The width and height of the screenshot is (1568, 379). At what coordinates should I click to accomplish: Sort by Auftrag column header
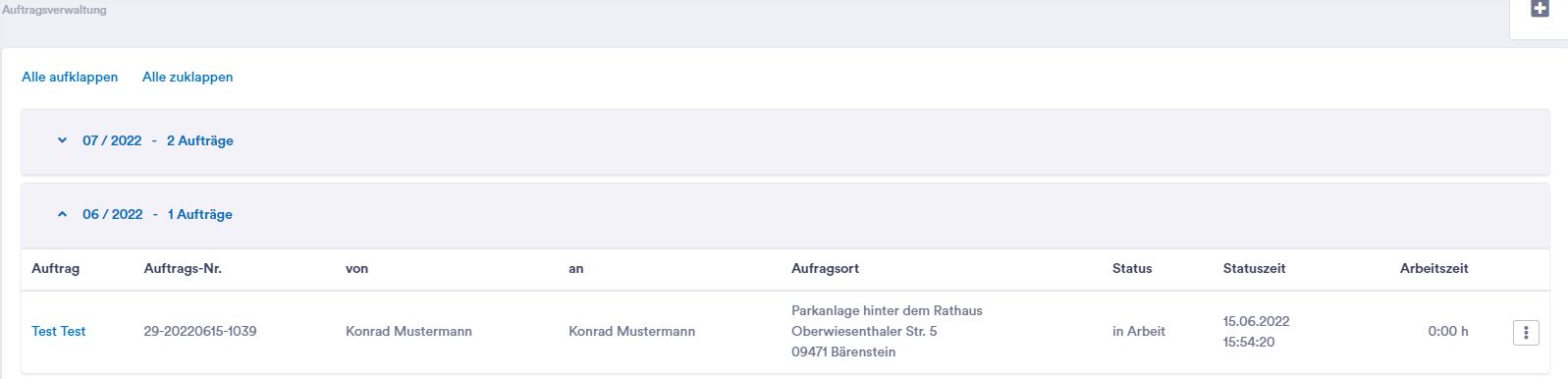56,268
